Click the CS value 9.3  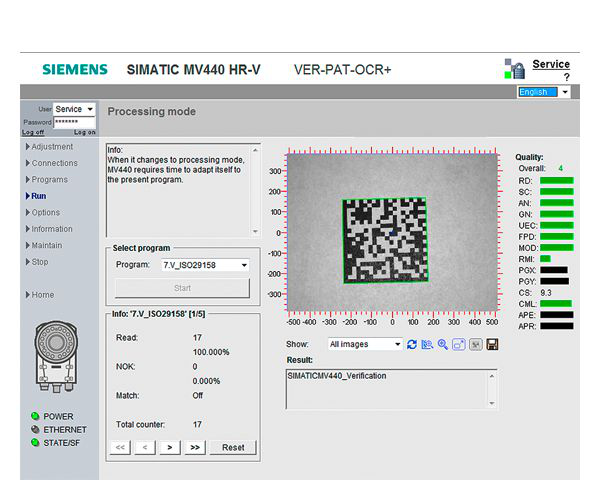[546, 293]
